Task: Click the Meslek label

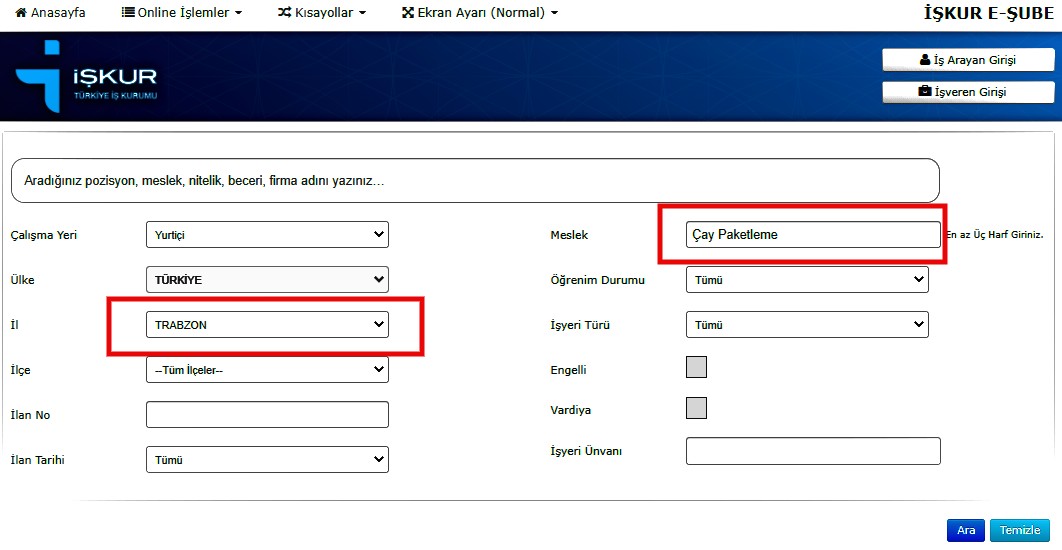Action: [x=570, y=235]
